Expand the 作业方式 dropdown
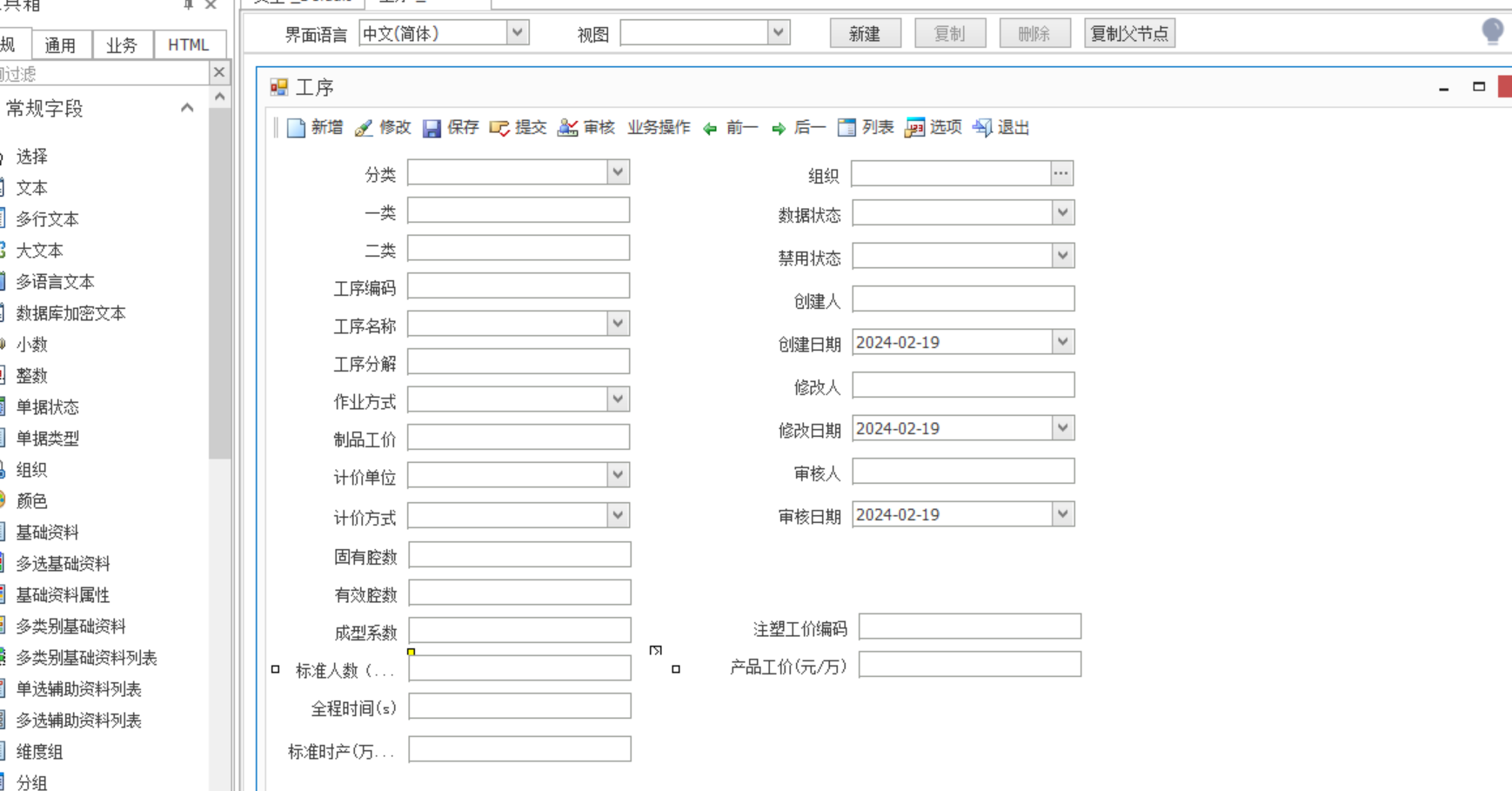The image size is (1512, 791). point(618,399)
